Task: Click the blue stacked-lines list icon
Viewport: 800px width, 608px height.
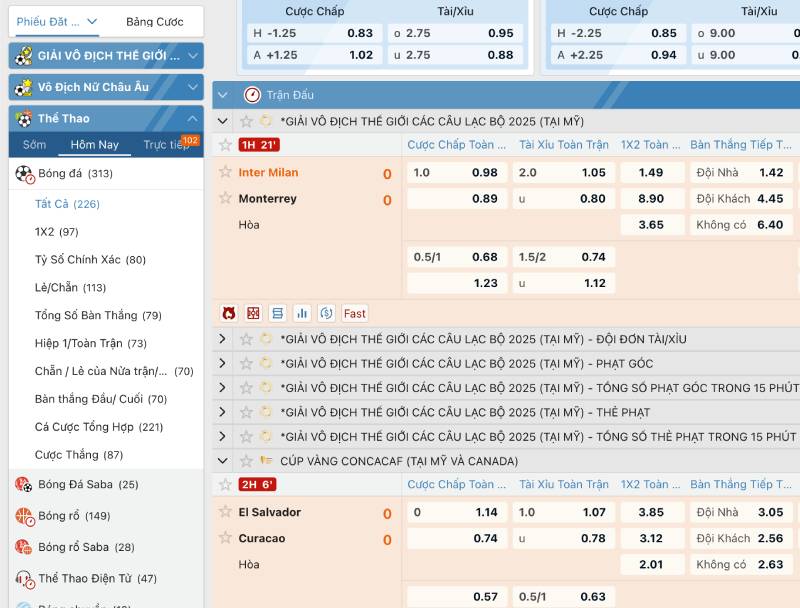Action: pyautogui.click(x=278, y=313)
